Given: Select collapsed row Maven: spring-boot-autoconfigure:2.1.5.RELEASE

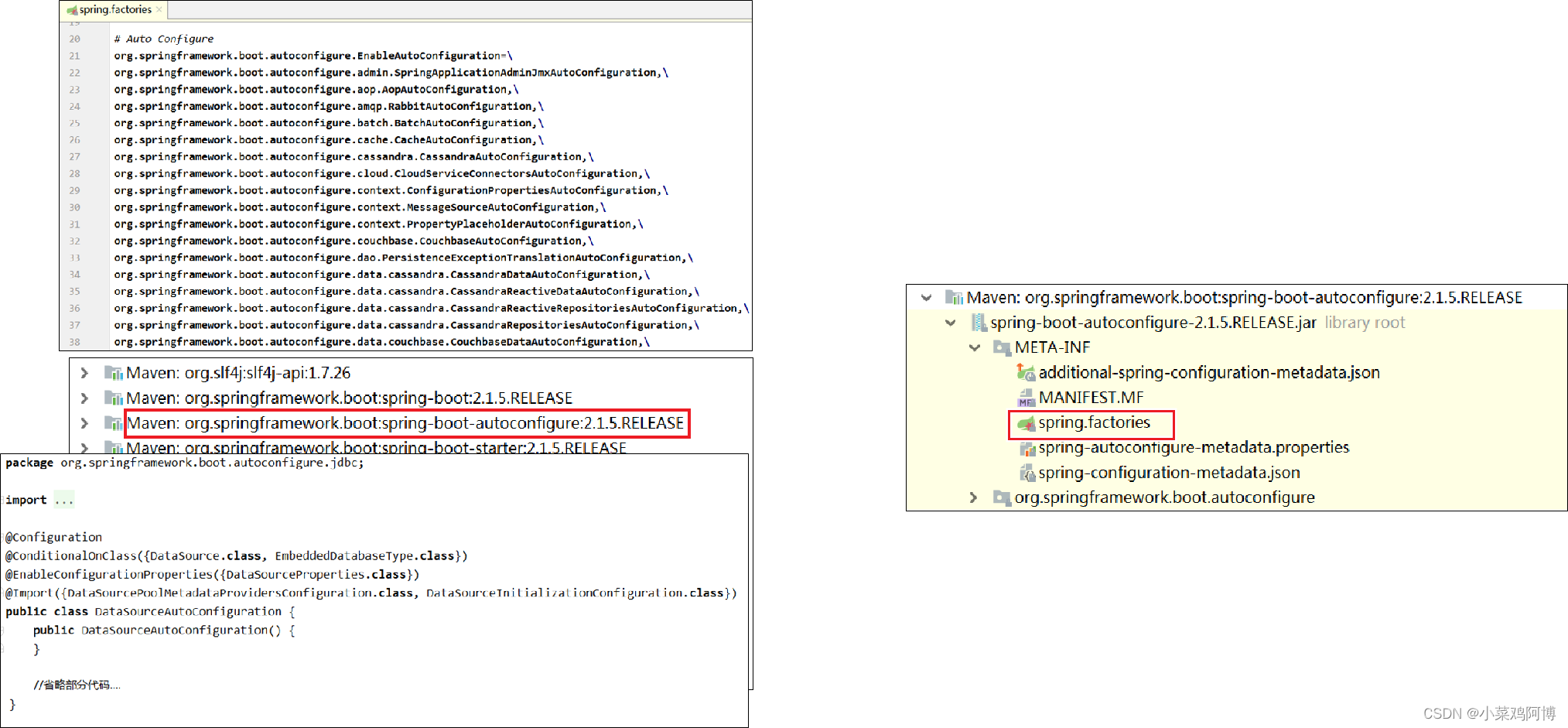Looking at the screenshot, I should coord(405,423).
